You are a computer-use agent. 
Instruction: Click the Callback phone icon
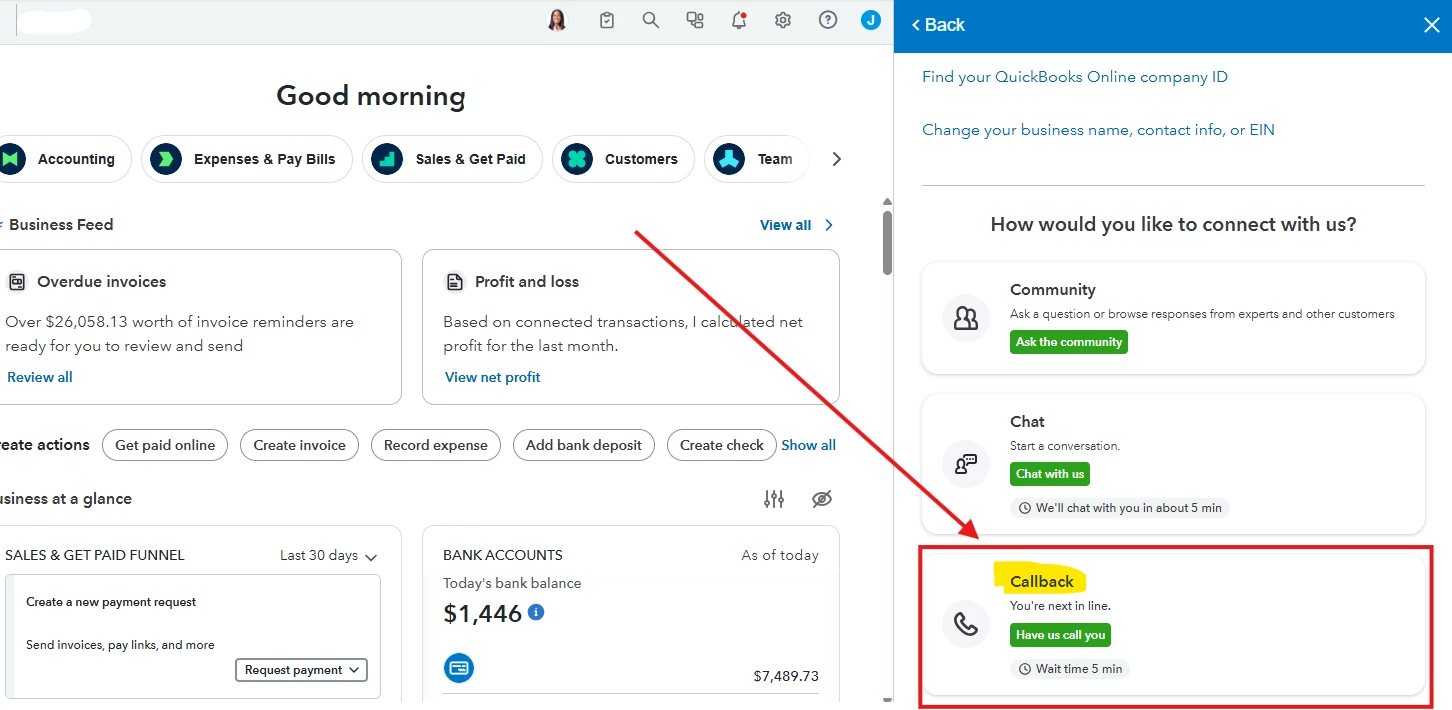point(966,624)
